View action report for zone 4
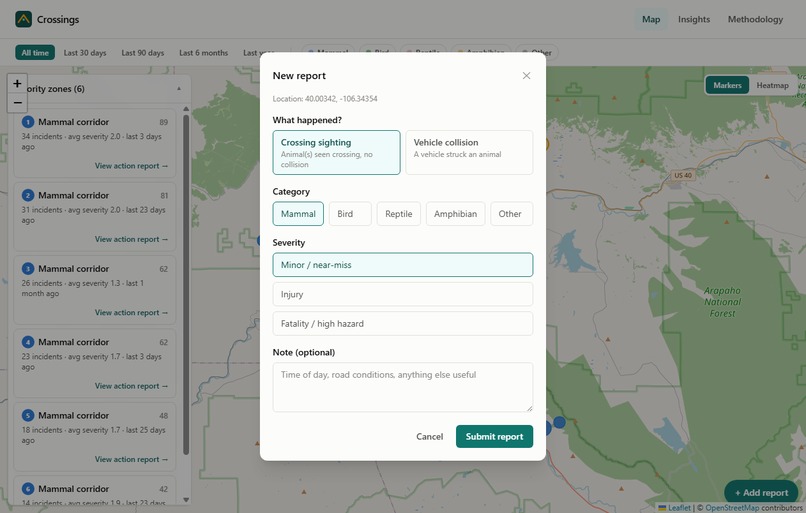The height and width of the screenshot is (513, 806). [131, 386]
